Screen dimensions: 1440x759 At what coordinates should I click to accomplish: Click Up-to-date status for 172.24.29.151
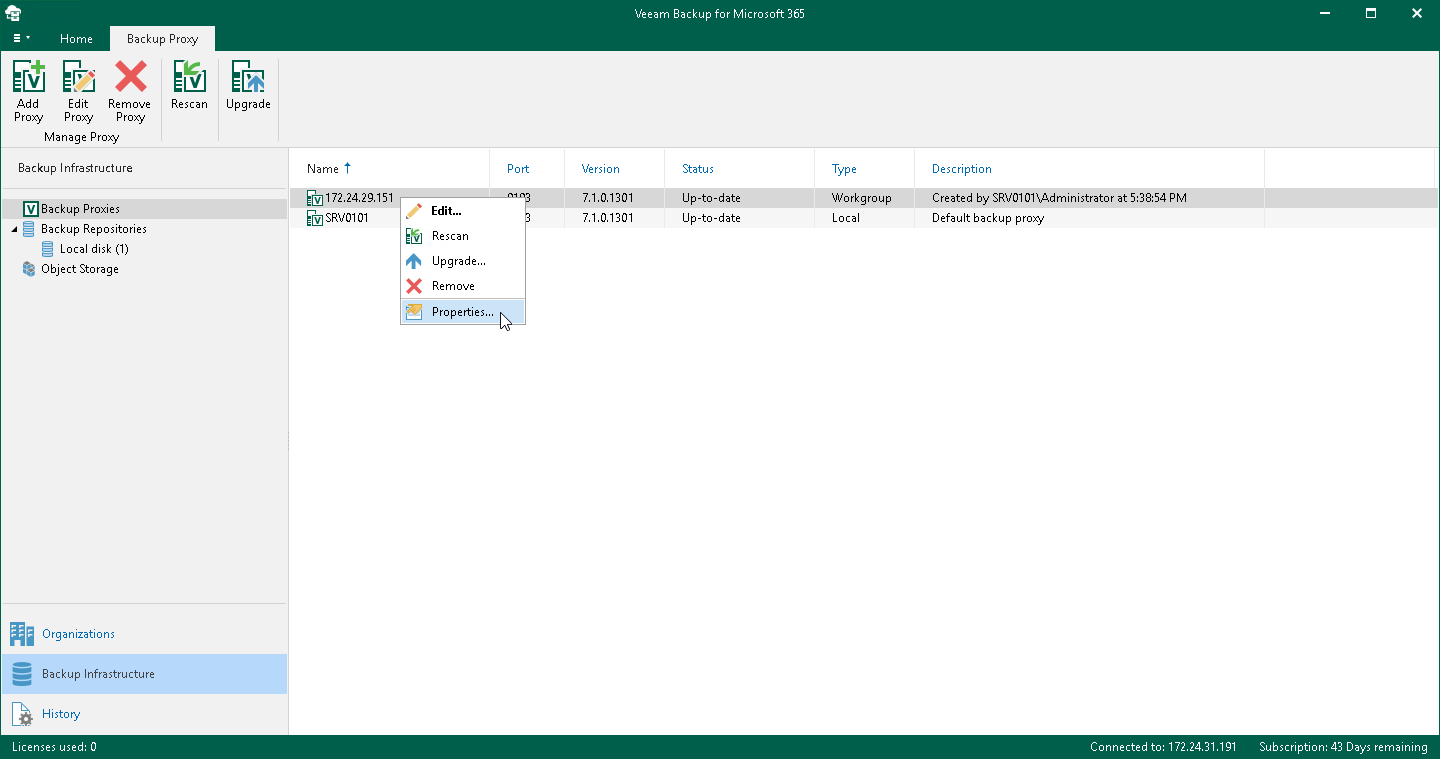pyautogui.click(x=712, y=198)
